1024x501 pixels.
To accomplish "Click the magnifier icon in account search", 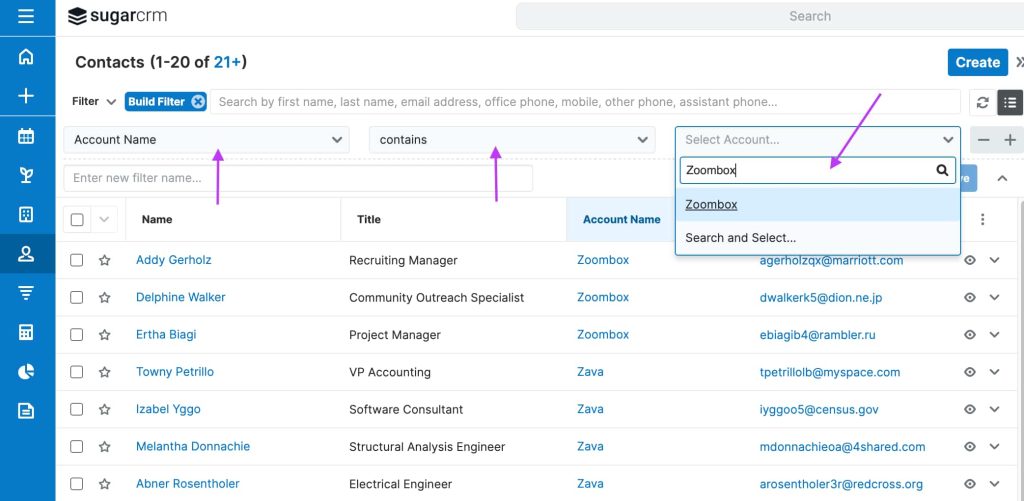I will pyautogui.click(x=942, y=170).
